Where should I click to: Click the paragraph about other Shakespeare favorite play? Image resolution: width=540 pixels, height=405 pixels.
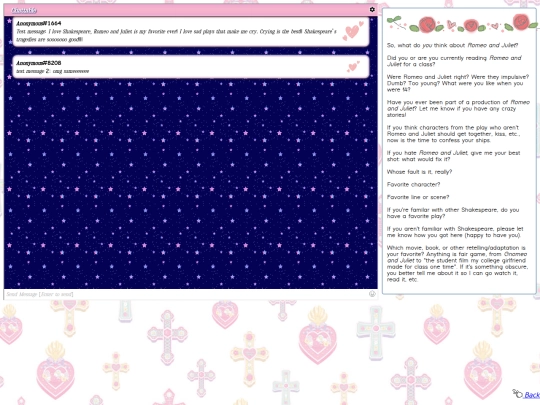453,213
